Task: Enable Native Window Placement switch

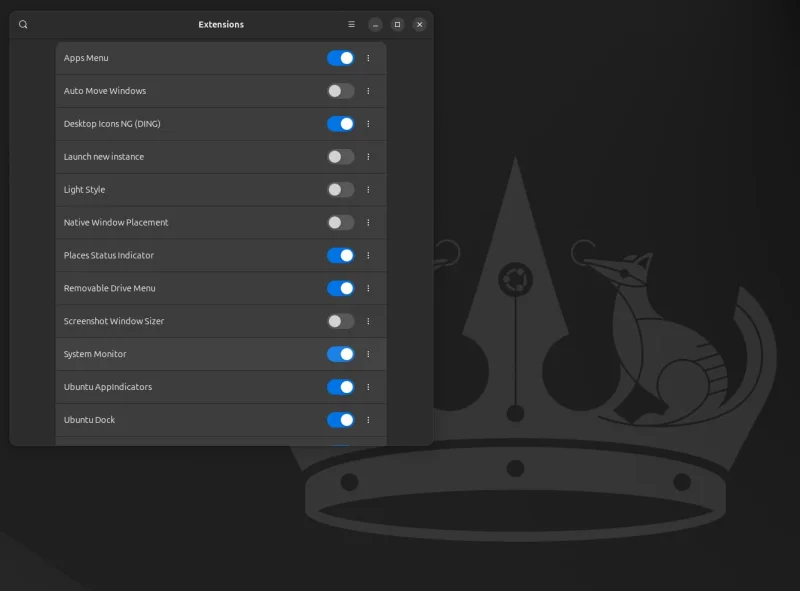Action: (341, 223)
